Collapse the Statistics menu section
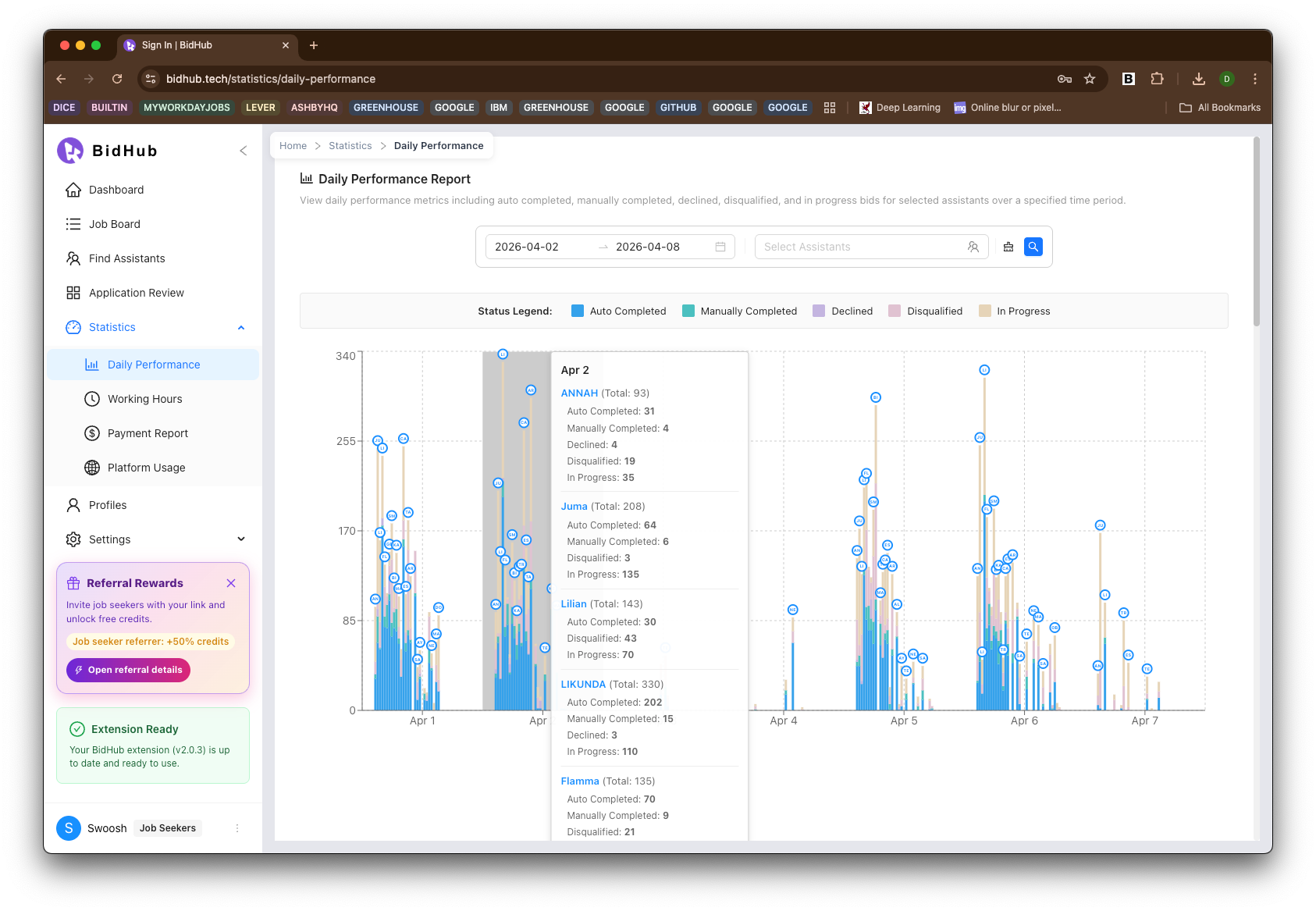 tap(241, 328)
